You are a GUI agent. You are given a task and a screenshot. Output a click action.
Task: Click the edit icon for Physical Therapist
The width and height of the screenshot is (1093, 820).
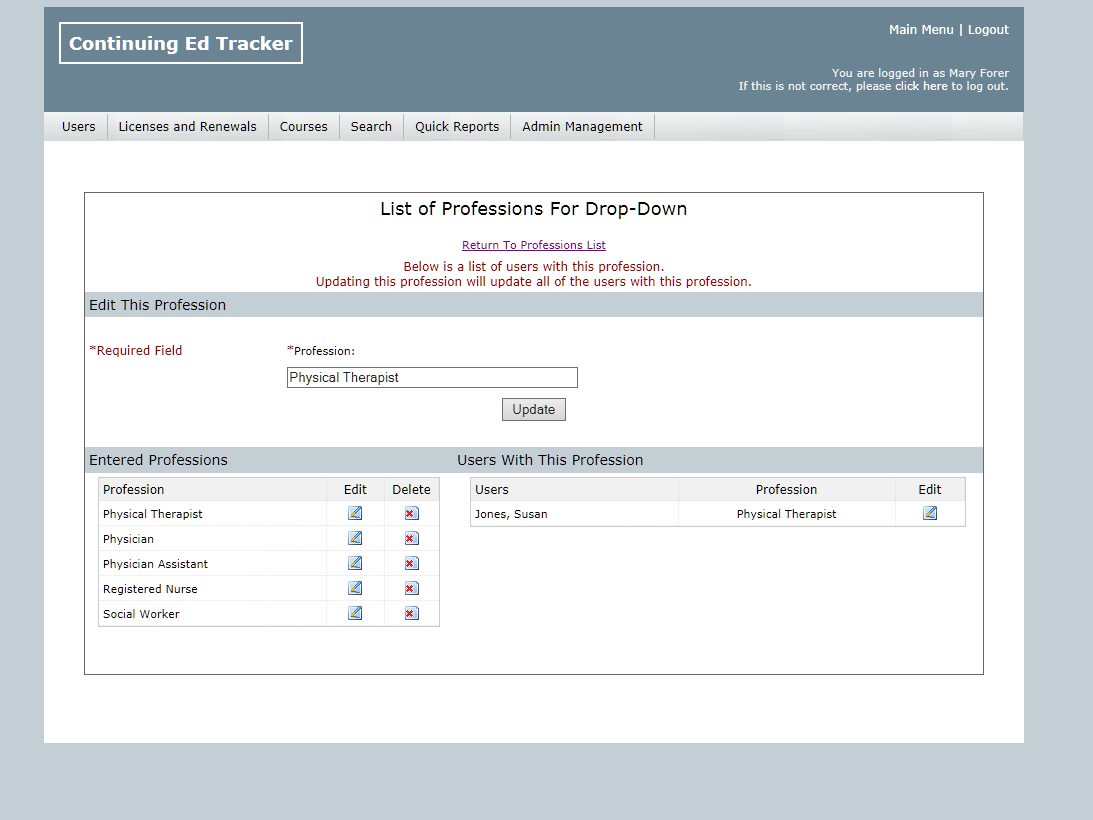point(355,513)
